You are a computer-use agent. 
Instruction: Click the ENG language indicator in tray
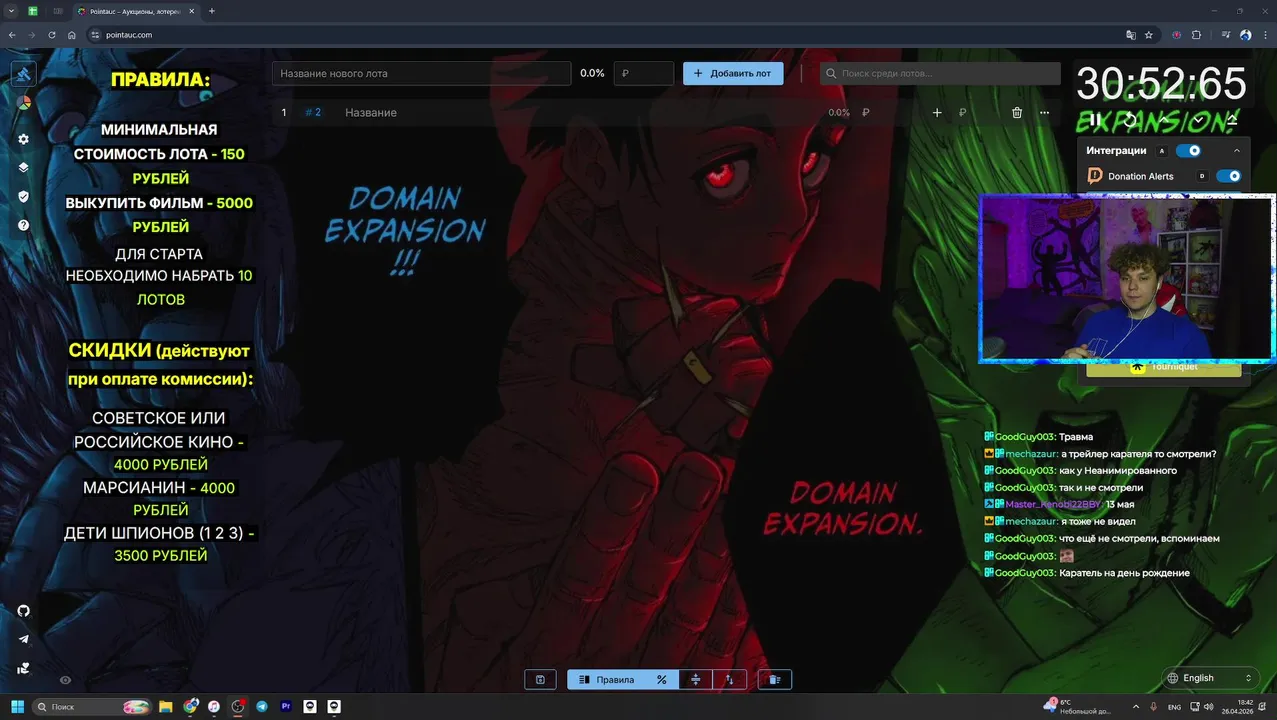pyautogui.click(x=1174, y=707)
